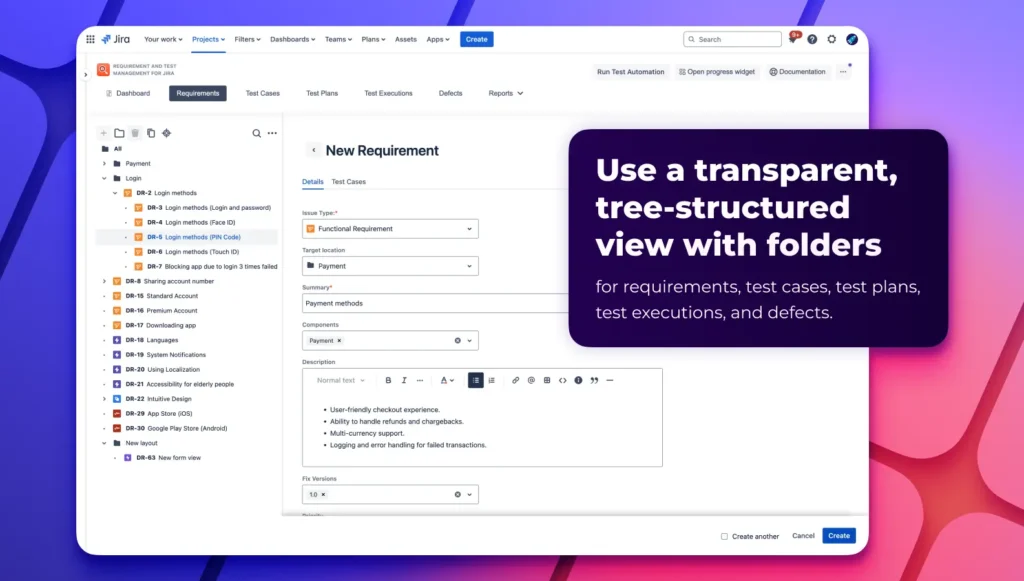Open the Test Cases tab of requirement
The image size is (1024, 581).
(349, 181)
